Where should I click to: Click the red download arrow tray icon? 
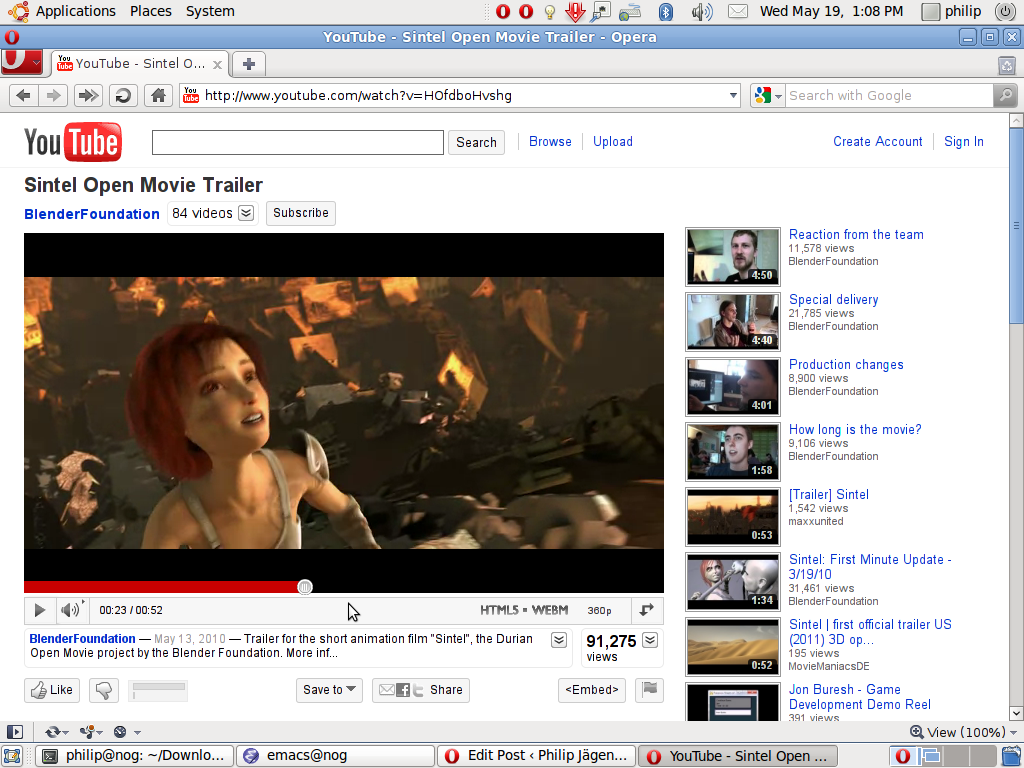[575, 11]
